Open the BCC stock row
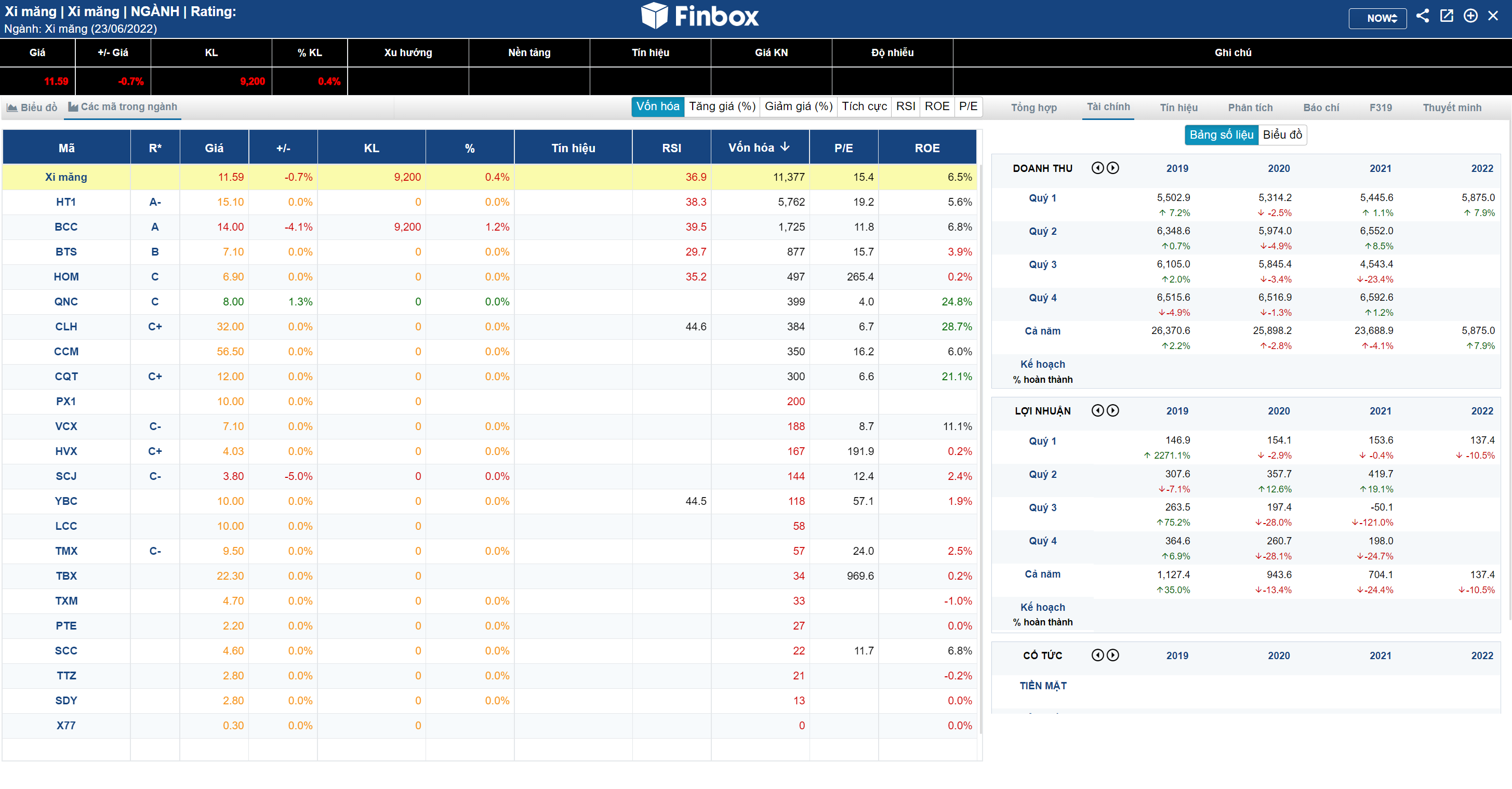1512x789 pixels. (x=66, y=227)
